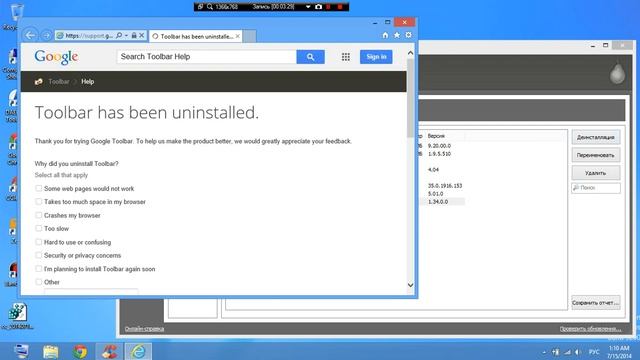
Task: Select the version 9.20.00.0 row
Action: [x=439, y=146]
